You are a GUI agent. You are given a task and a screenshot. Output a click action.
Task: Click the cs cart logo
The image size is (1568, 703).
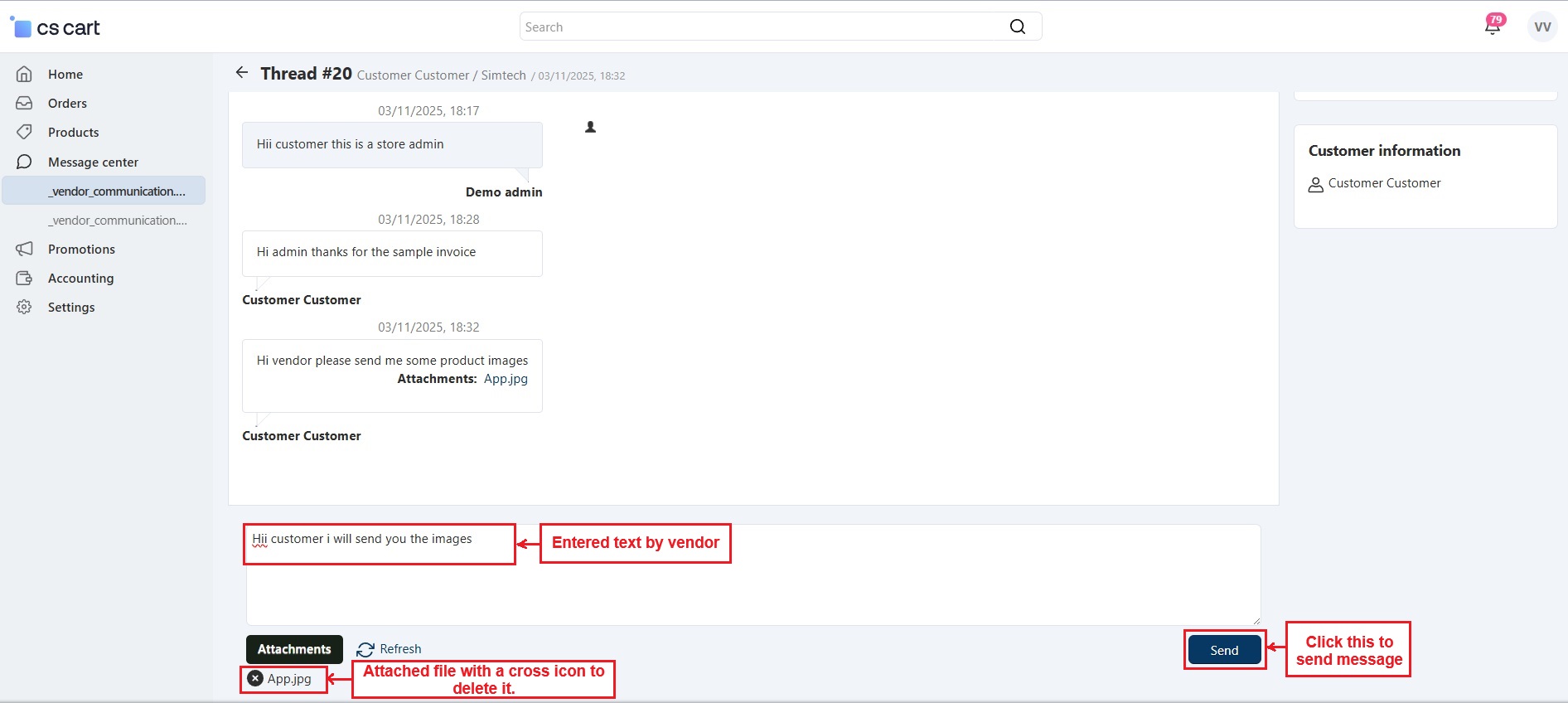[56, 27]
